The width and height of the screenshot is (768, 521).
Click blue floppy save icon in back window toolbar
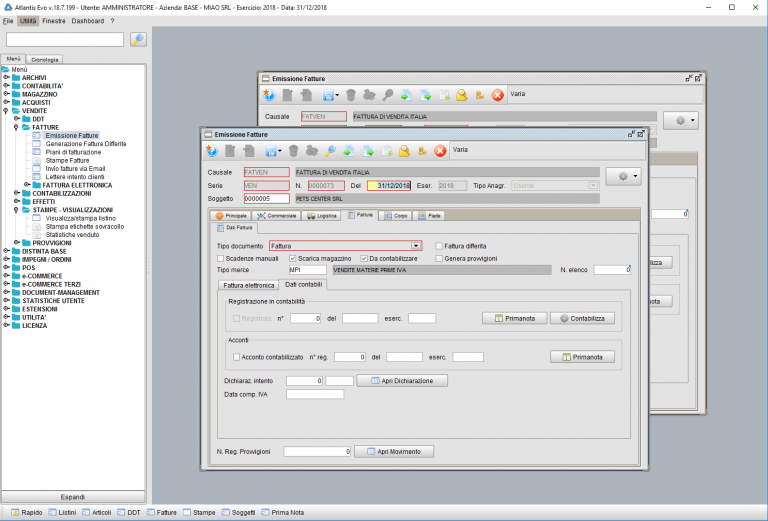tap(328, 95)
